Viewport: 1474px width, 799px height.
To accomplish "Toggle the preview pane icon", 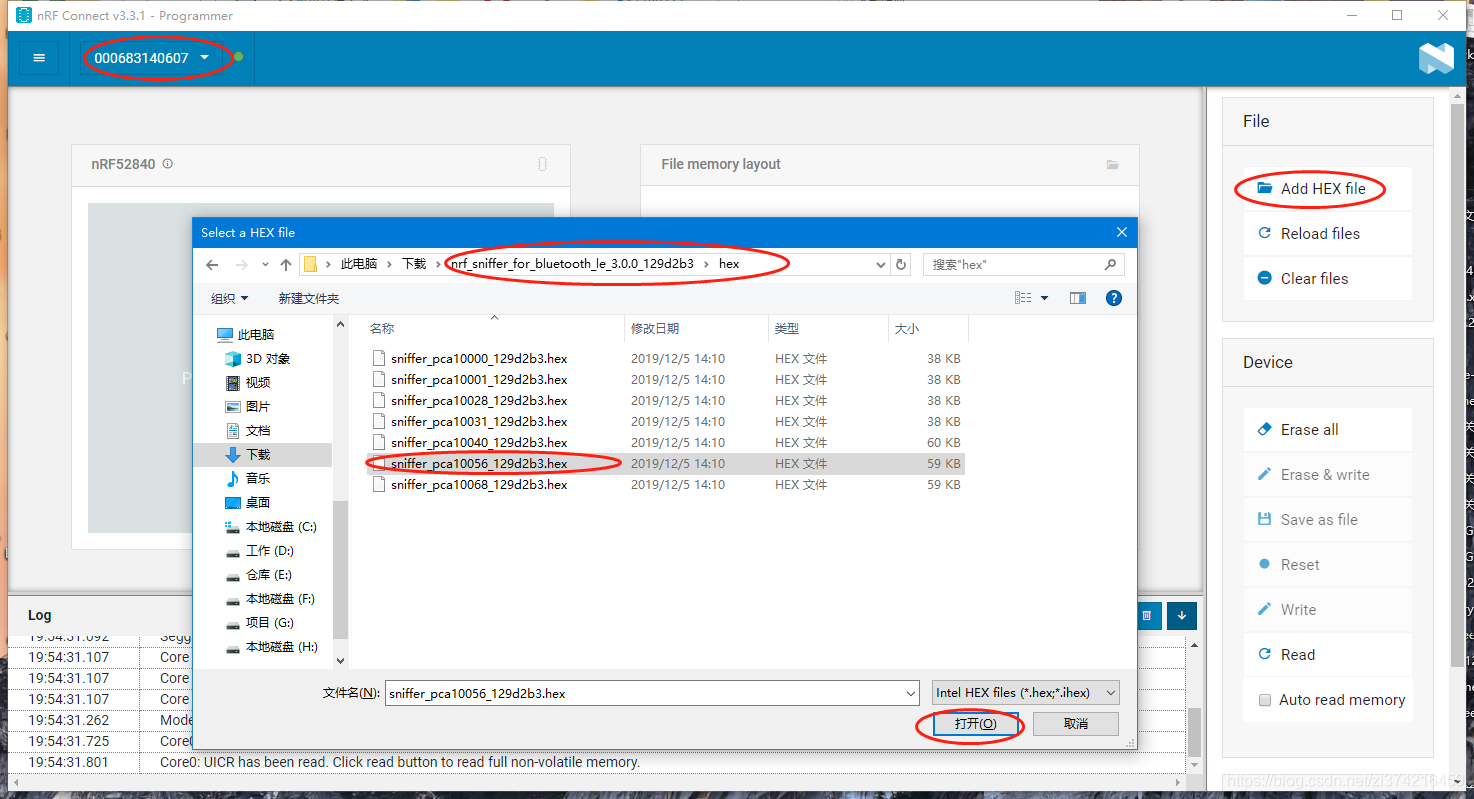I will [1077, 298].
